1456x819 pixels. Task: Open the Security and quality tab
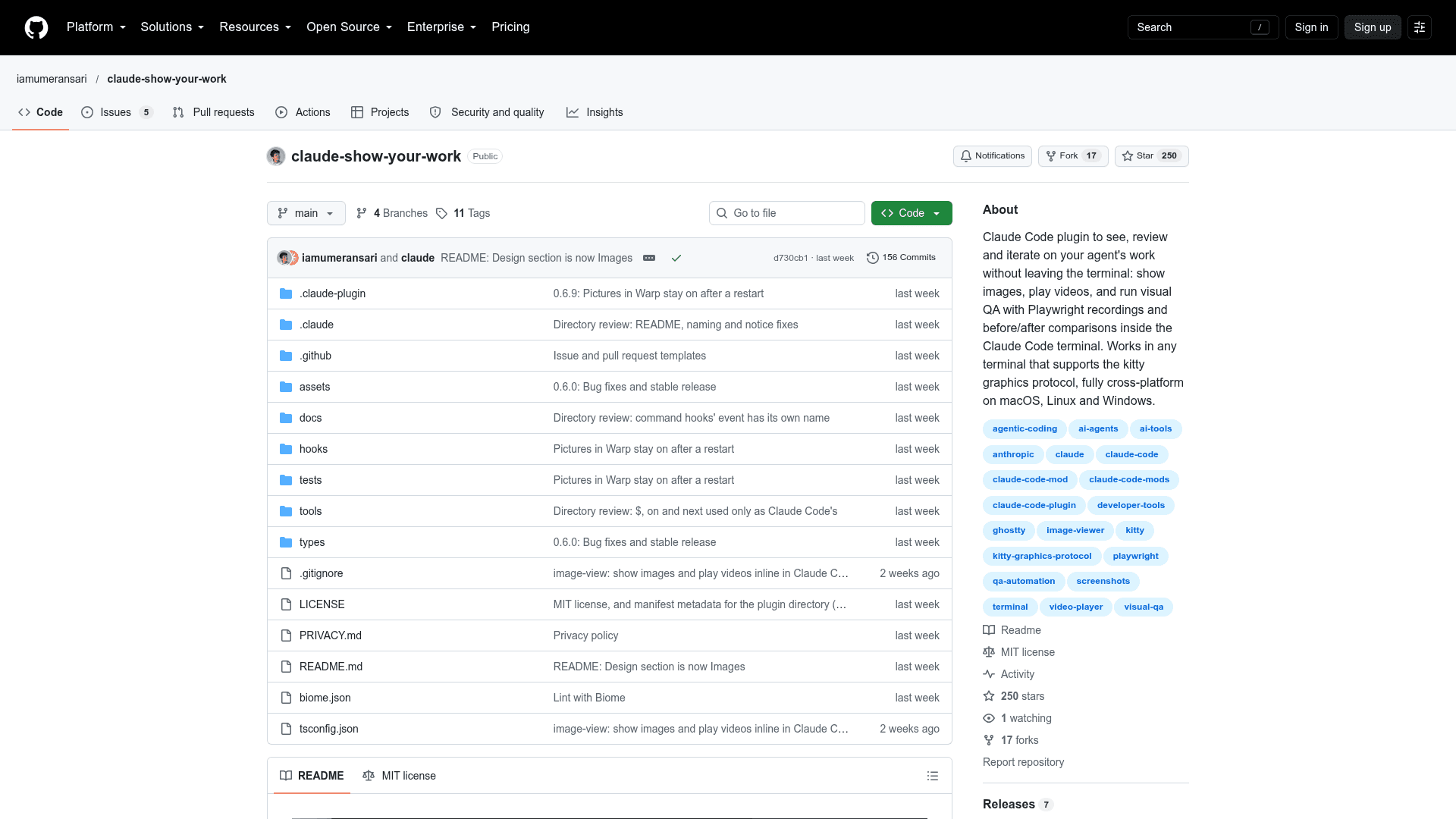click(x=487, y=112)
